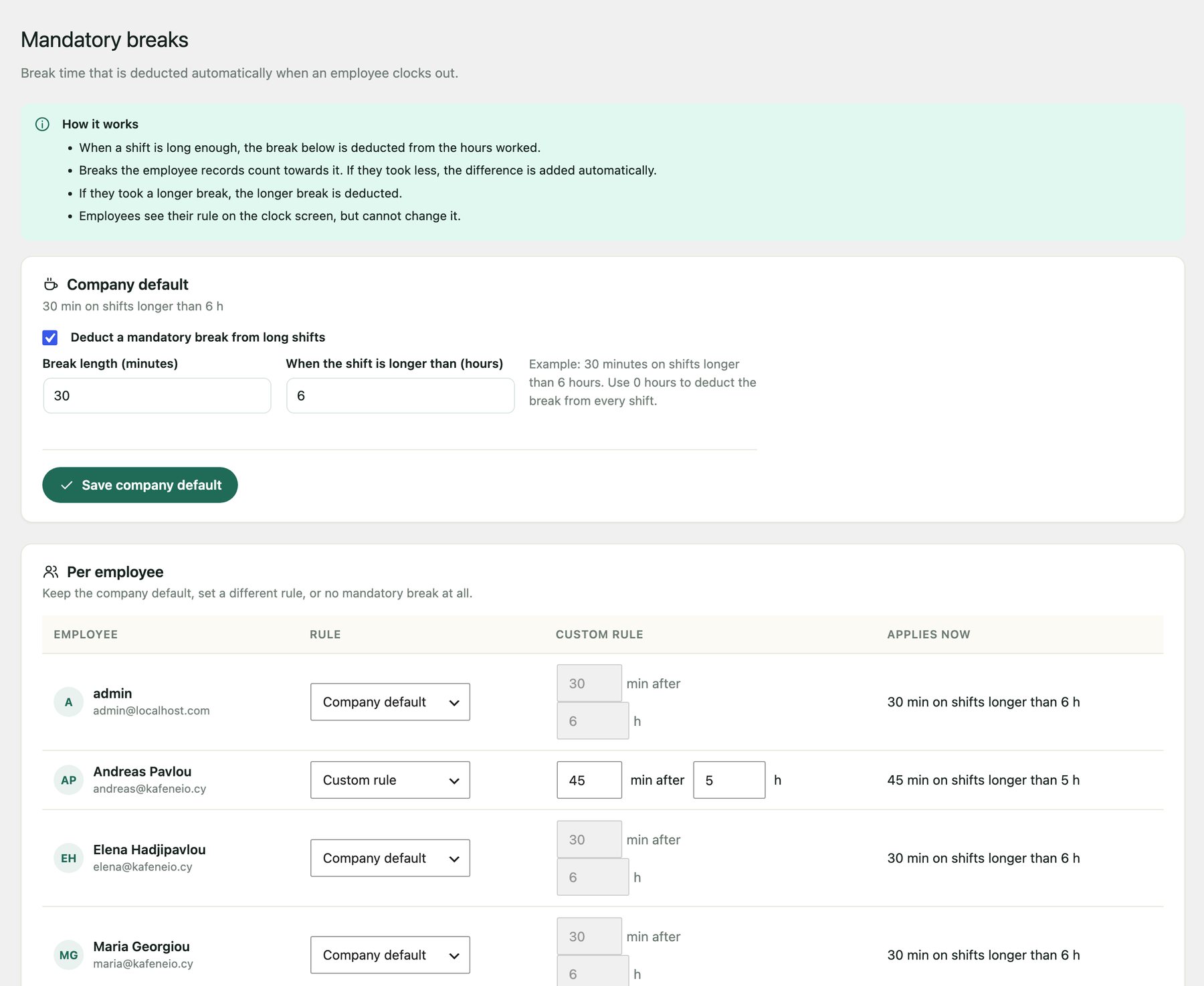The width and height of the screenshot is (1204, 986).
Task: Click the APPLIES NOW column header
Action: click(x=928, y=634)
